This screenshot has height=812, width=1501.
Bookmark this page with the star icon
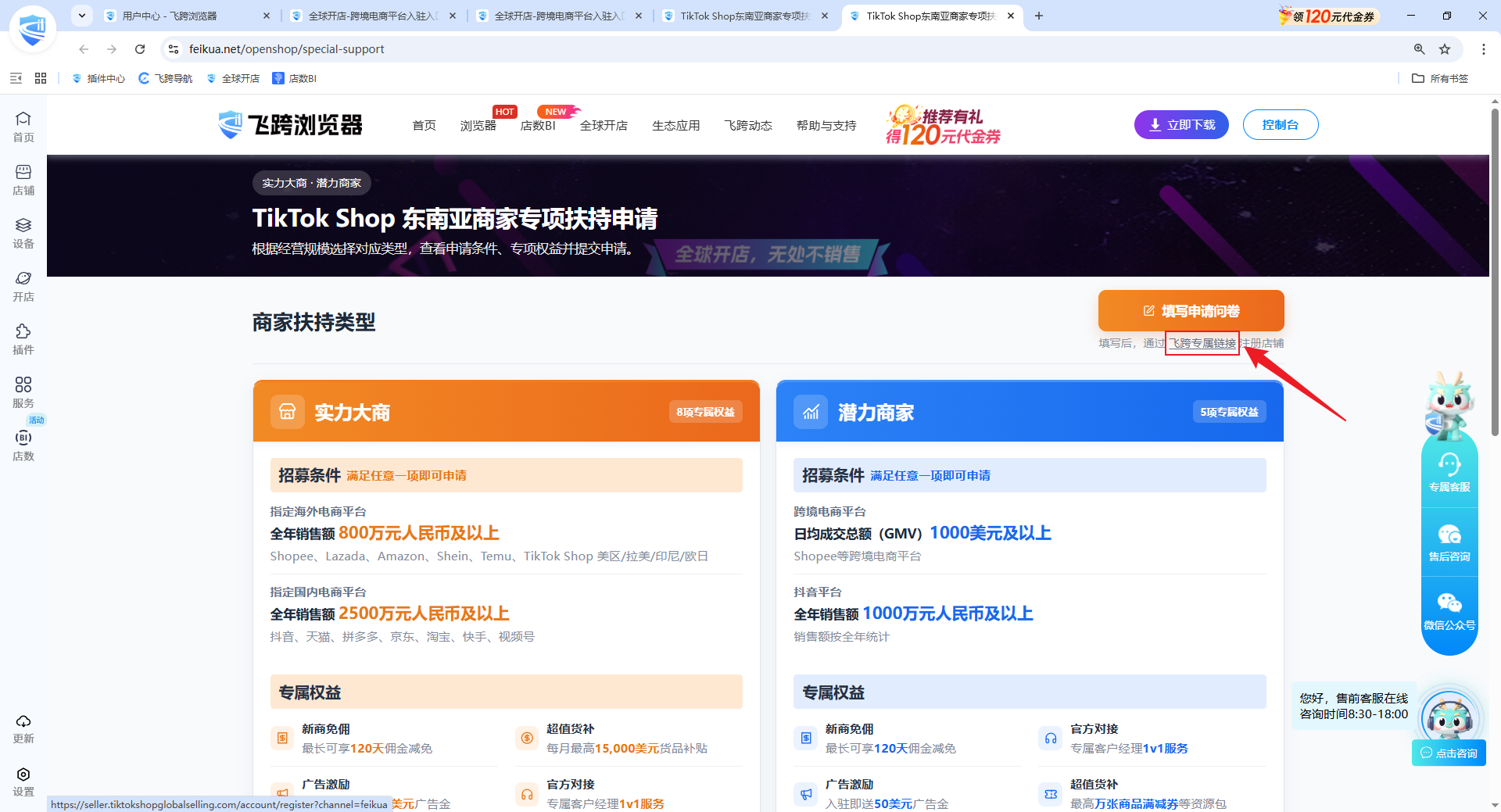[1445, 49]
